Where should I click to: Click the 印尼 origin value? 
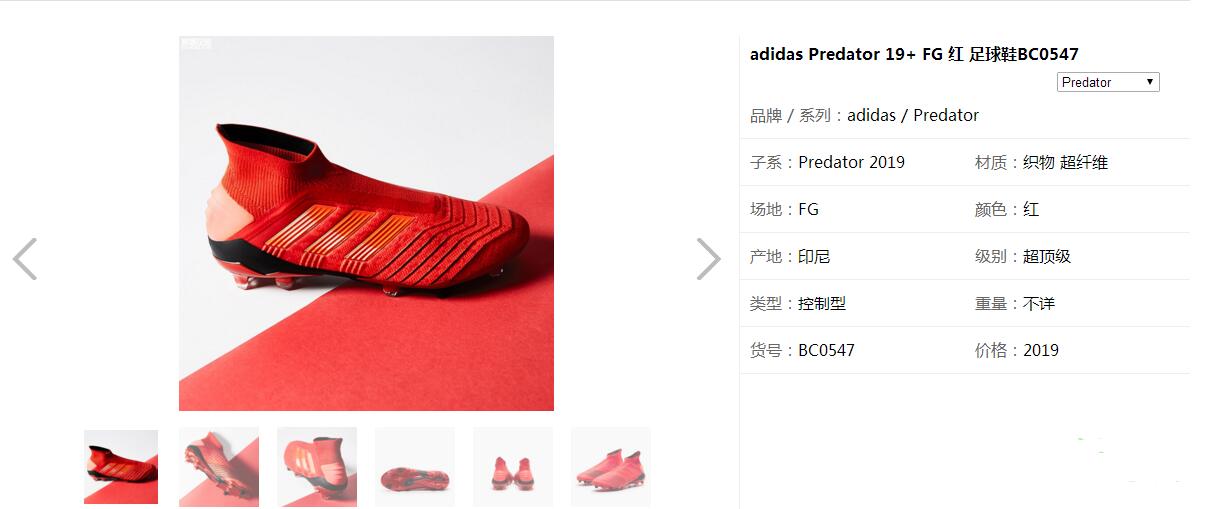[814, 256]
